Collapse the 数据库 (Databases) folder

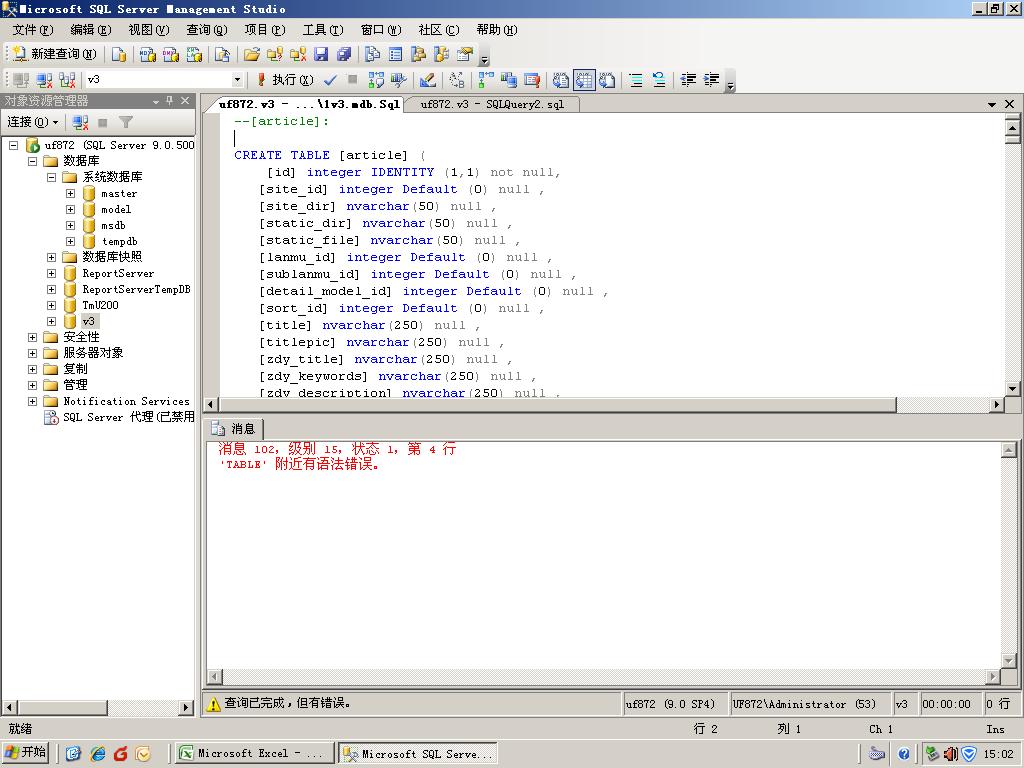click(32, 161)
